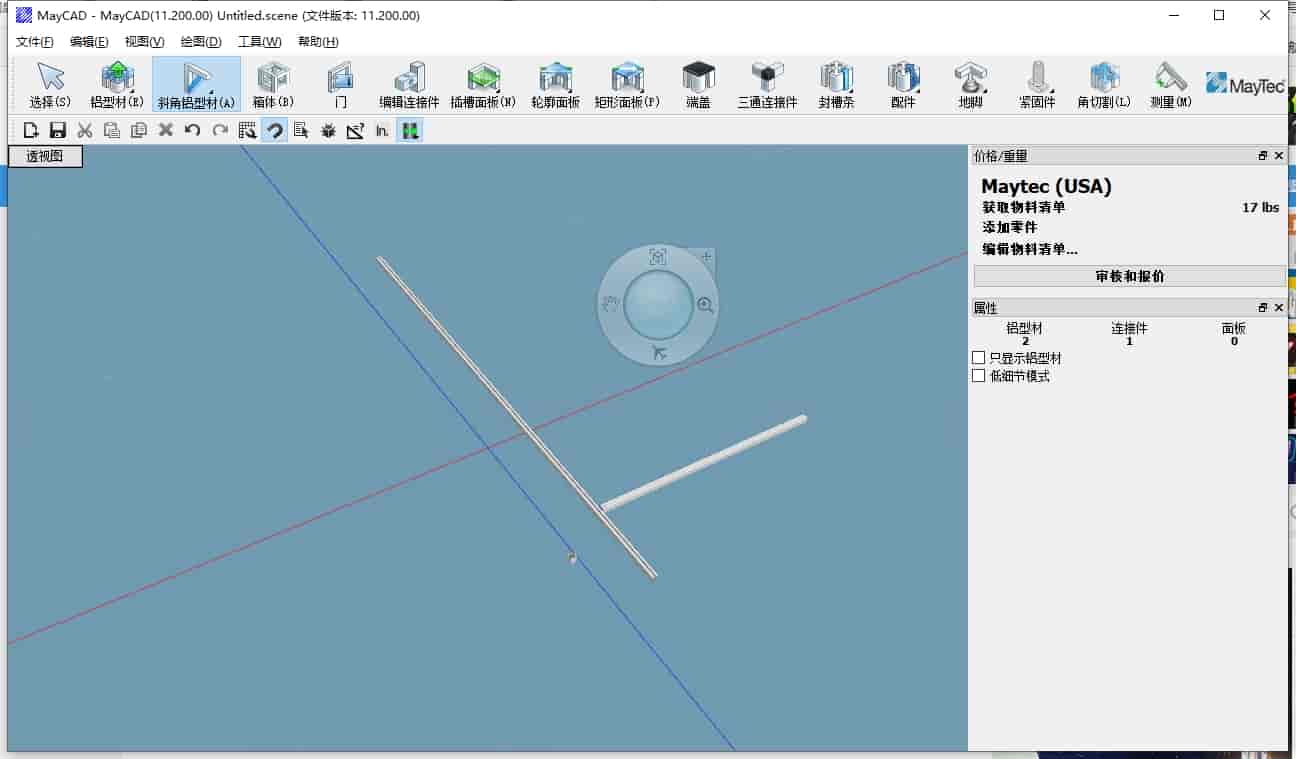The image size is (1296, 759).
Task: Undock the 属性 panel
Action: pyautogui.click(x=1263, y=308)
